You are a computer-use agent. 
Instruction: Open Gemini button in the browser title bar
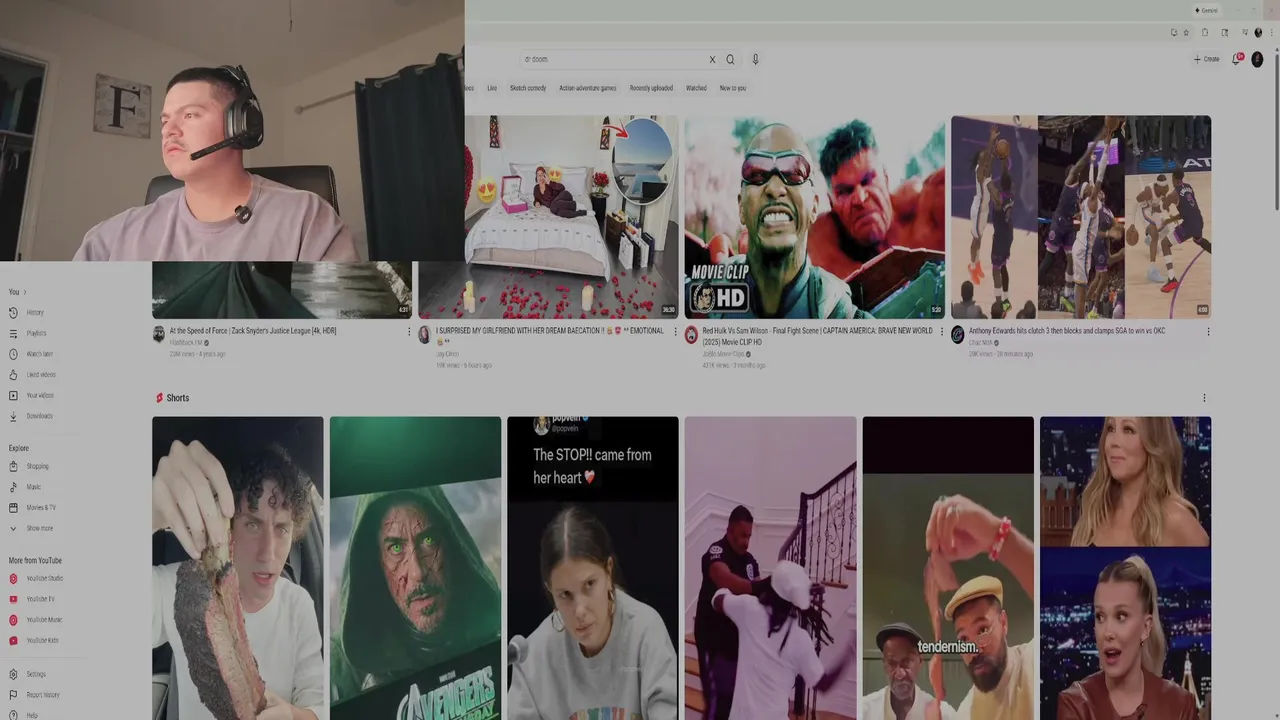(1206, 10)
